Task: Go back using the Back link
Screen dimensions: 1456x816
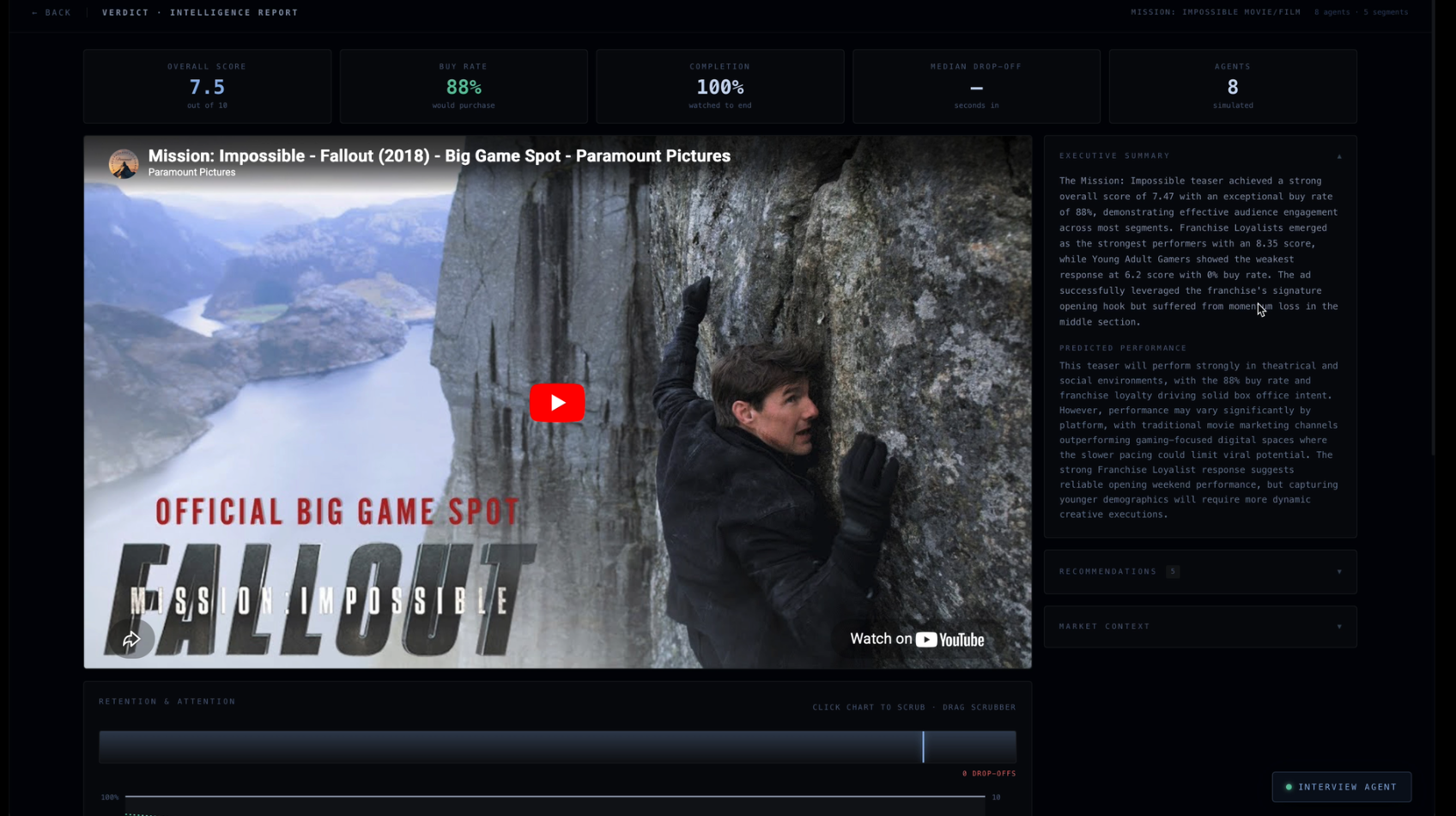Action: coord(52,13)
